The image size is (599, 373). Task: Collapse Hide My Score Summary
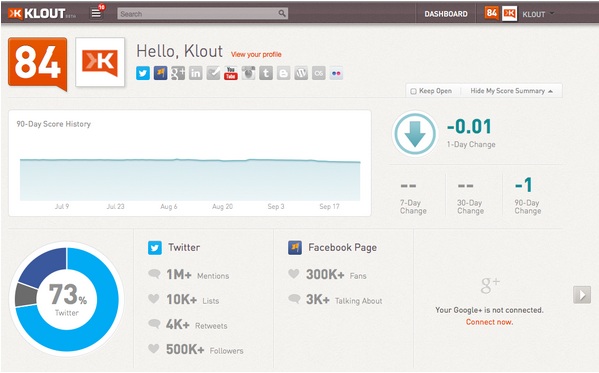click(512, 91)
